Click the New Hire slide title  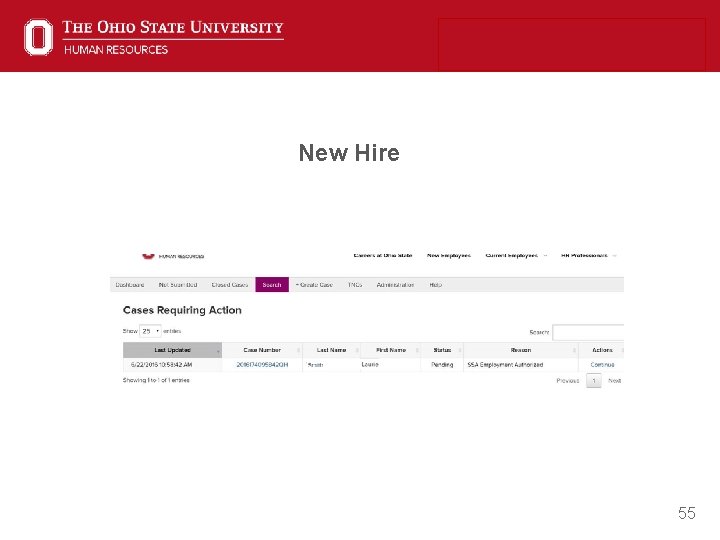(x=349, y=152)
